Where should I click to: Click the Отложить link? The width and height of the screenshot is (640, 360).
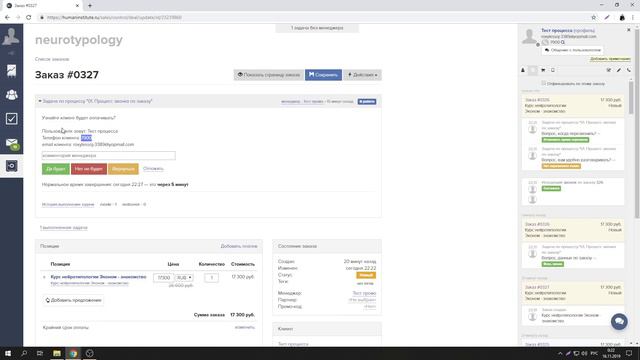(x=153, y=169)
